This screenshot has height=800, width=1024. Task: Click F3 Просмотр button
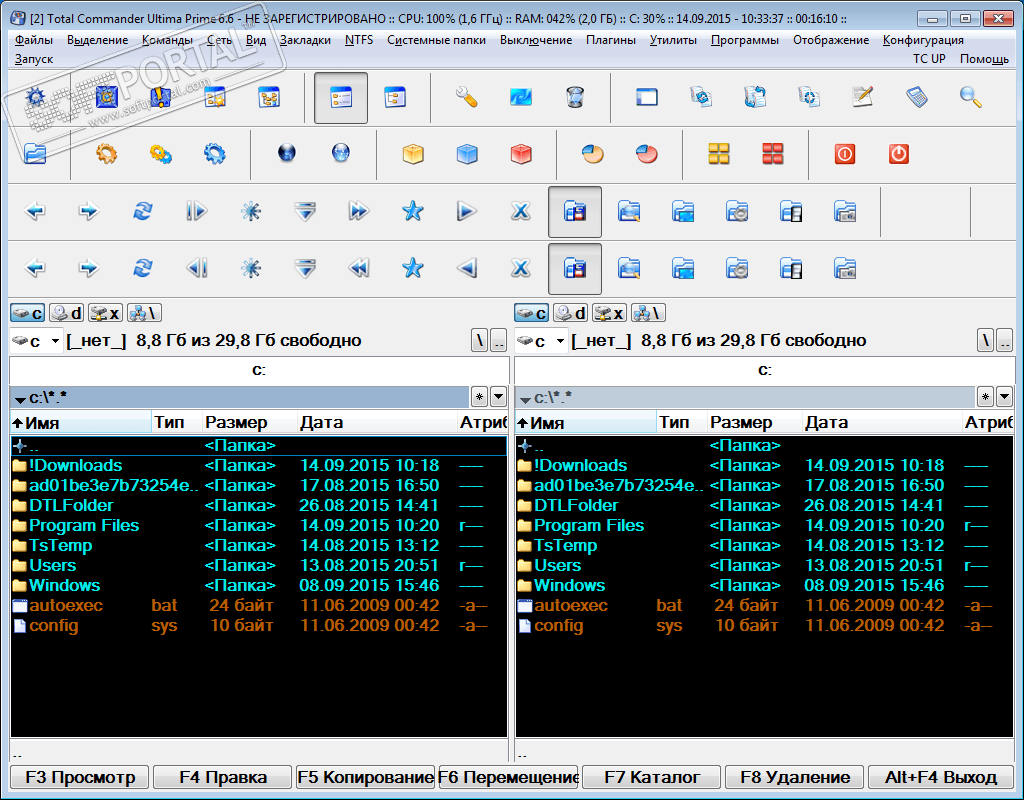[x=80, y=777]
